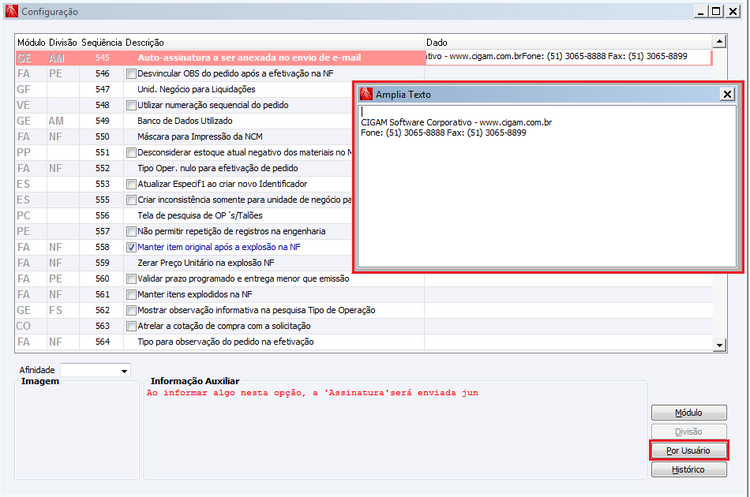
Task: Click the Por Usuário button
Action: (x=688, y=451)
